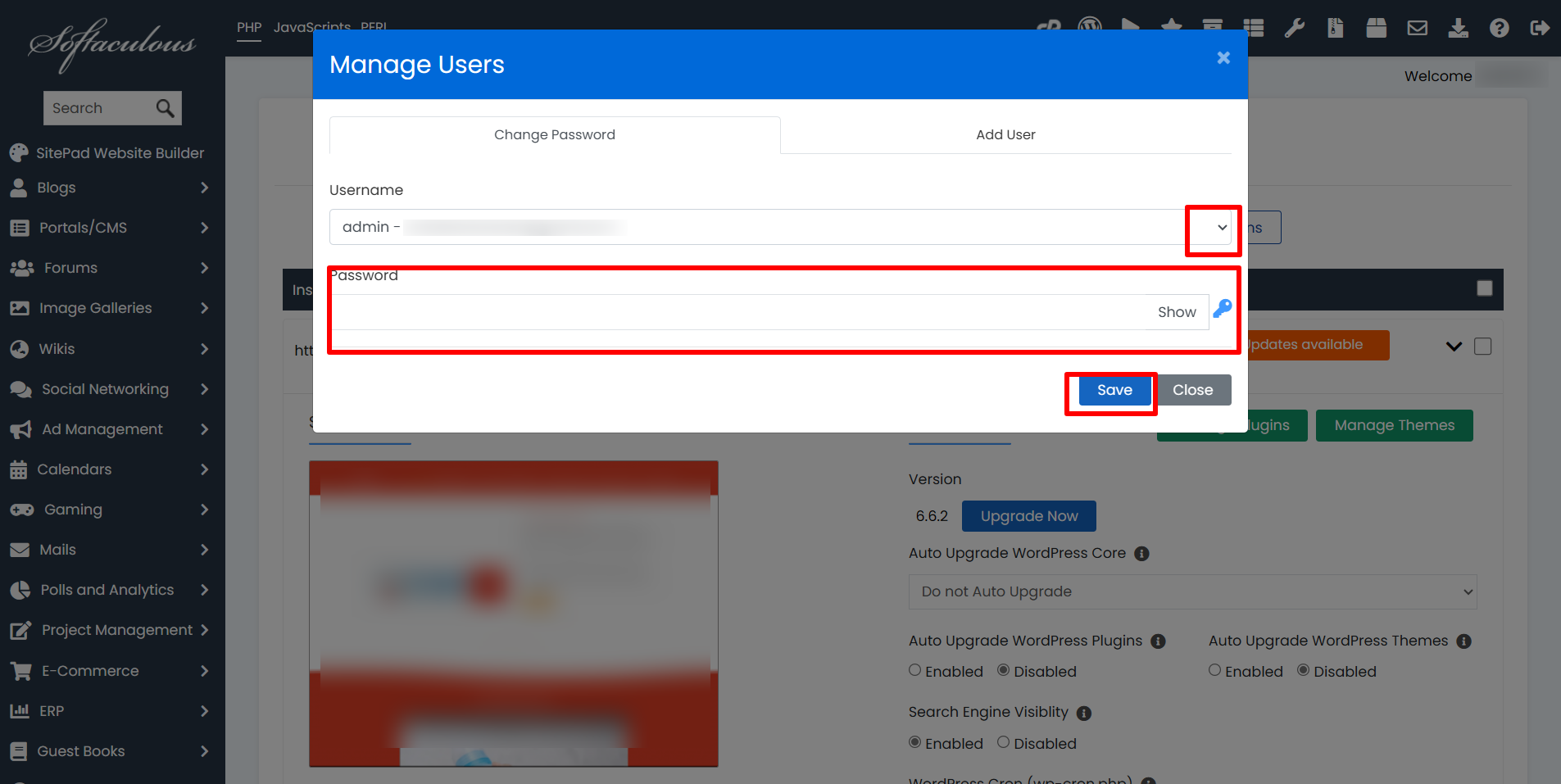Click the magnifier search icon in sidebar
Screen dimensions: 1561x784
tap(165, 108)
